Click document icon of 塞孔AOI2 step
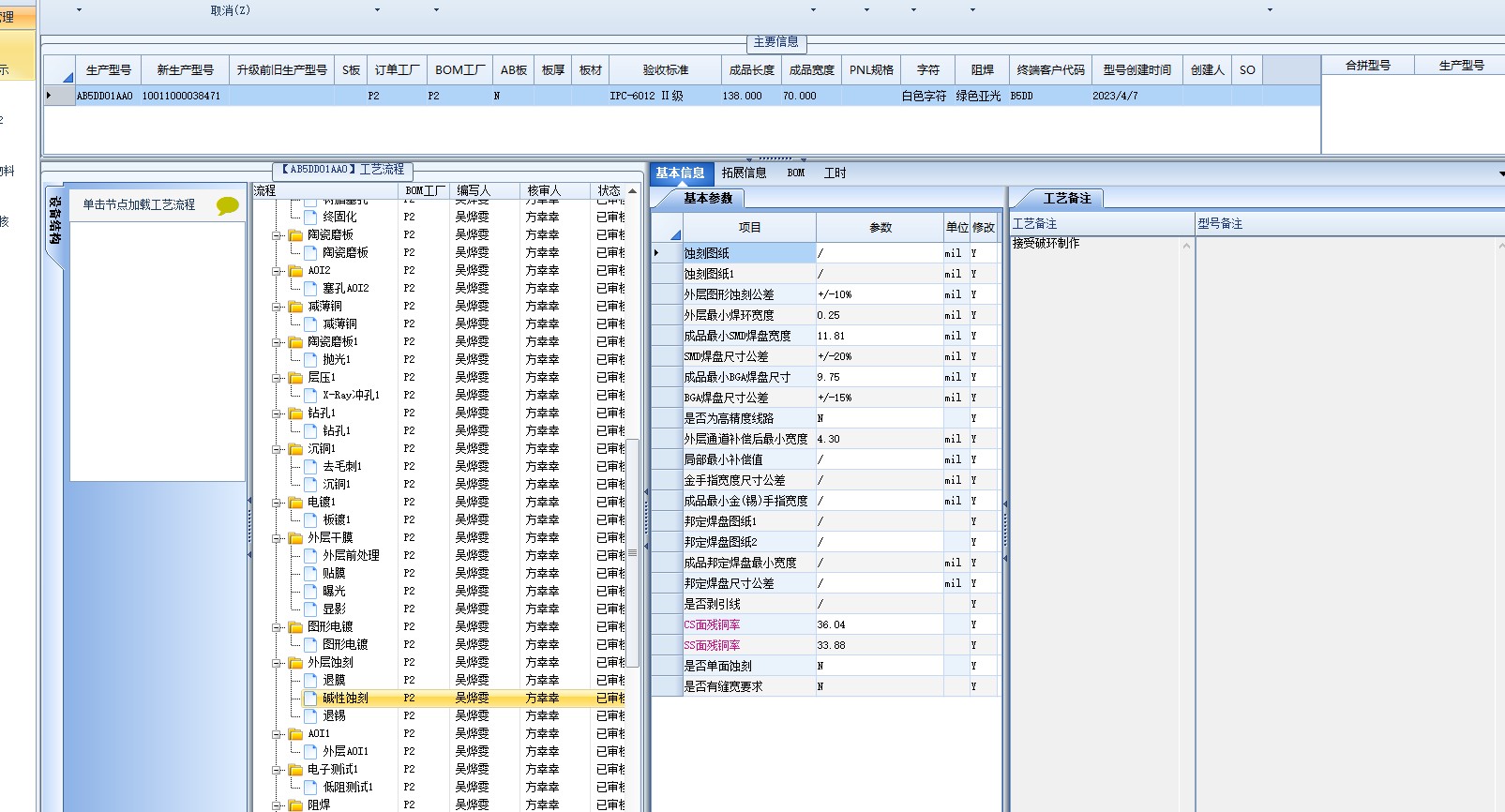Viewport: 1505px width, 812px height. [311, 288]
